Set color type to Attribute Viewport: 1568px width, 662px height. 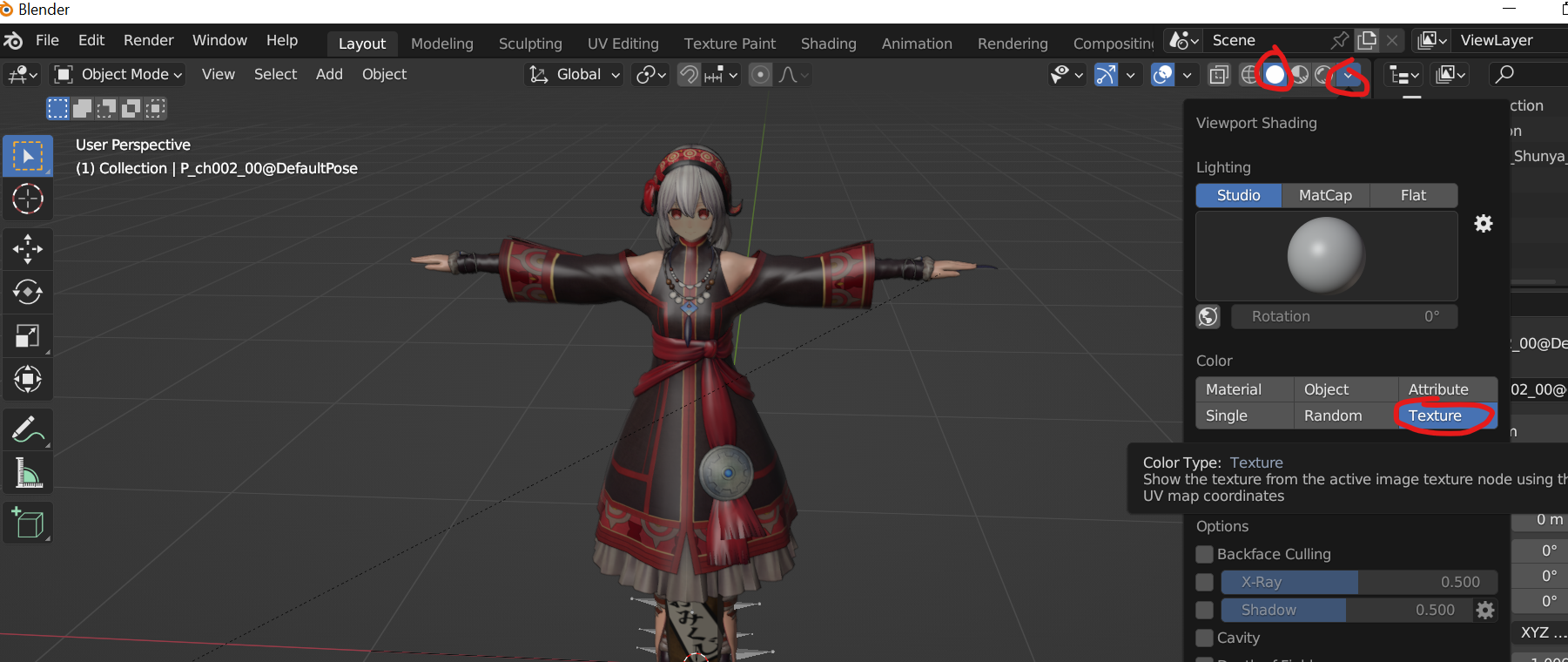(x=1448, y=390)
